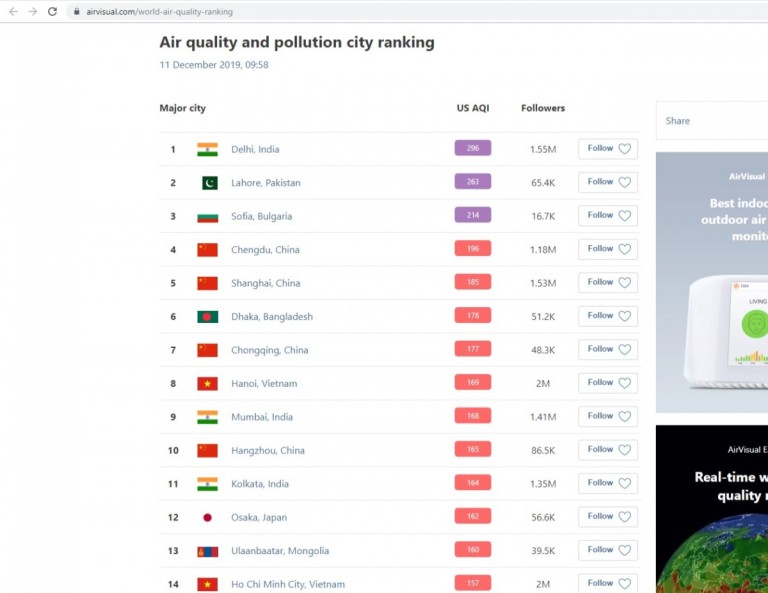Click the US AQI column header
Viewport: 768px width, 593px height.
point(472,108)
